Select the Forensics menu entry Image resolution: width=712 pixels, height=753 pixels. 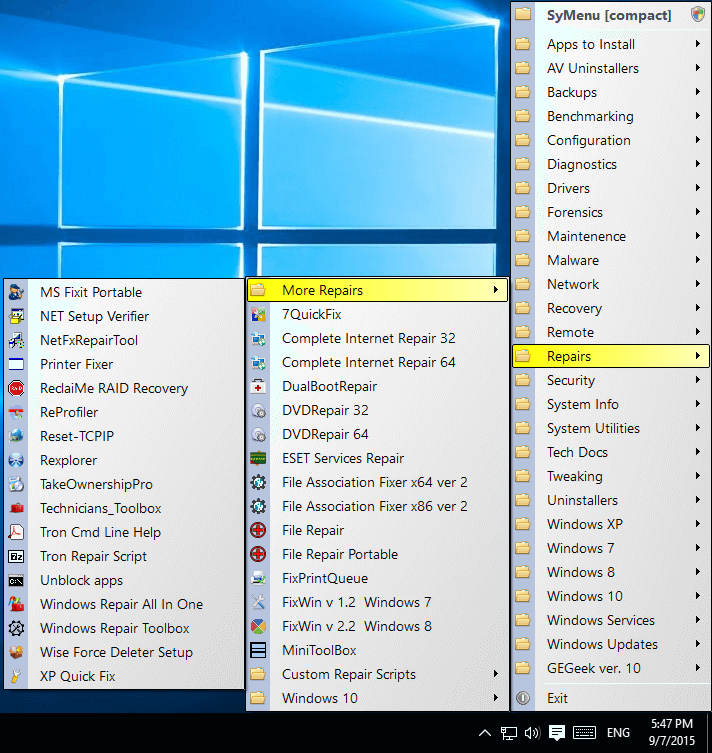pos(611,212)
